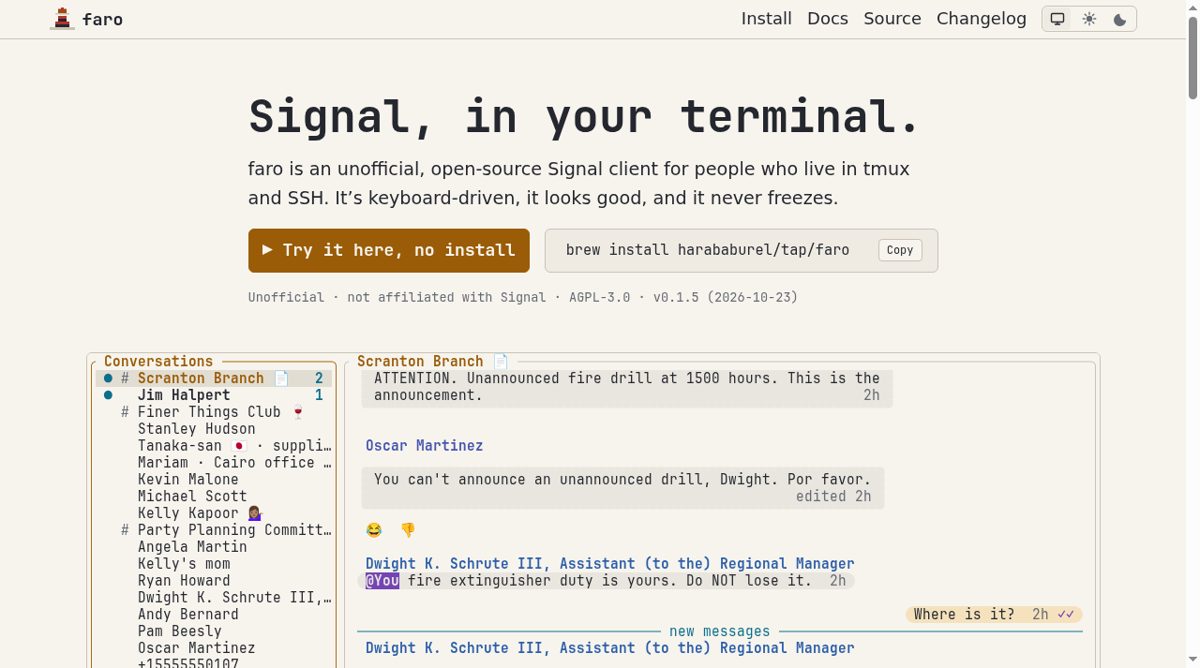Select Kevin Malone in Conversations
This screenshot has height=668, width=1200.
[216, 480]
